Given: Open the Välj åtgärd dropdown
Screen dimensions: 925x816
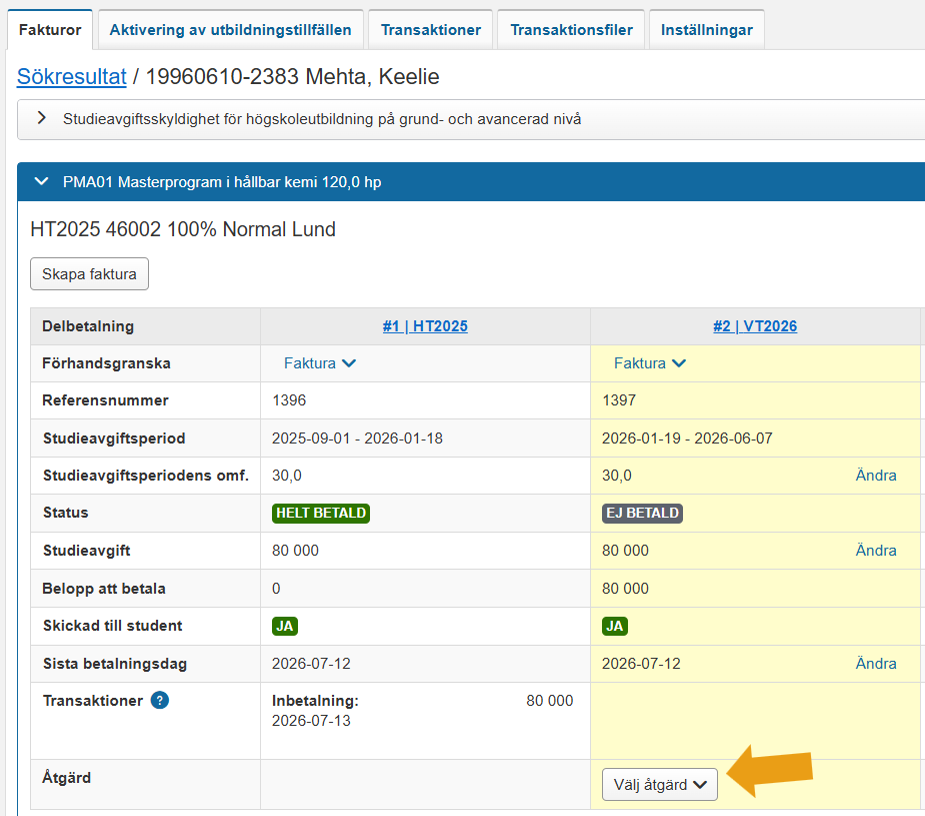Looking at the screenshot, I should point(660,785).
